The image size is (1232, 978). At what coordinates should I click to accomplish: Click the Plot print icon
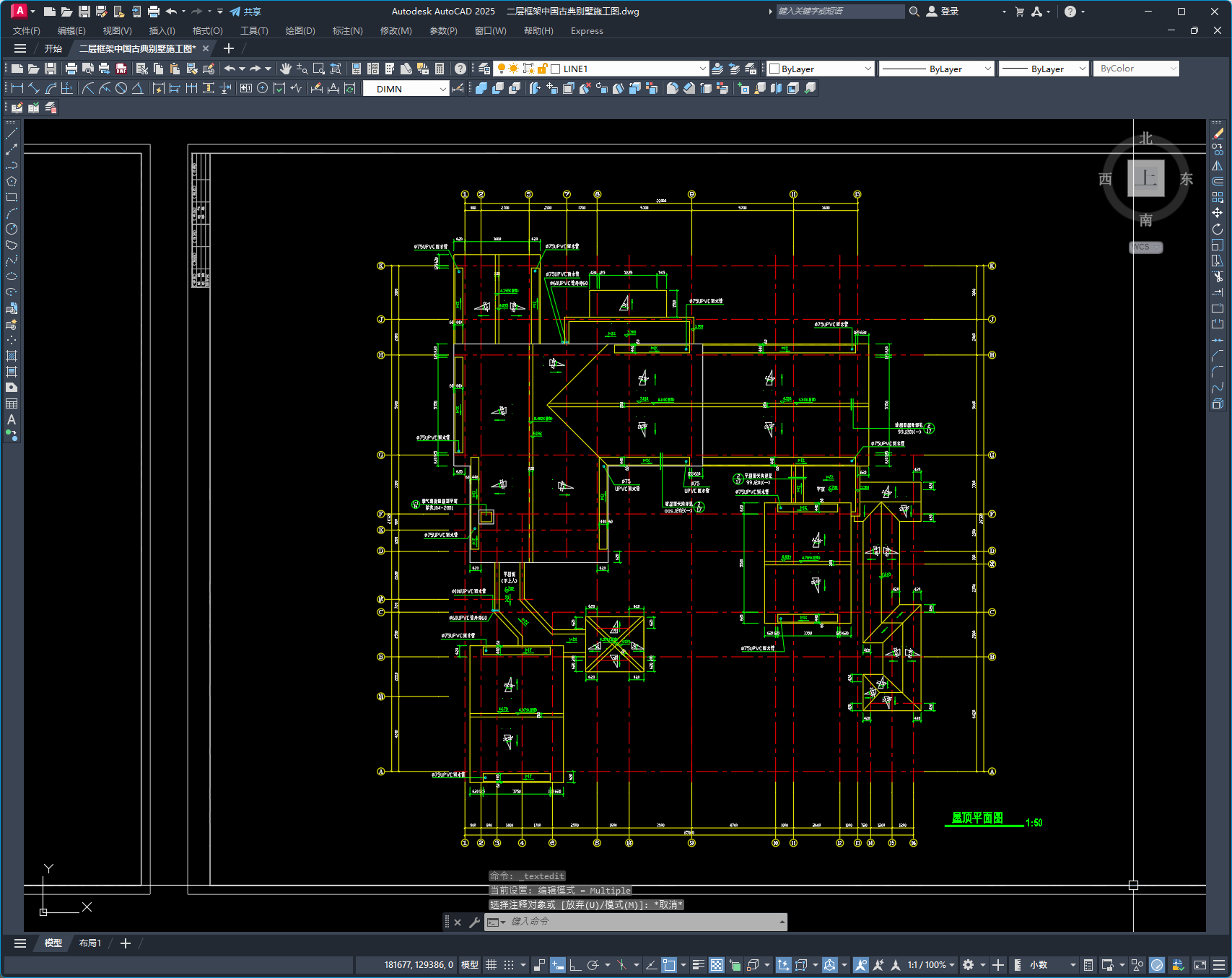(71, 69)
